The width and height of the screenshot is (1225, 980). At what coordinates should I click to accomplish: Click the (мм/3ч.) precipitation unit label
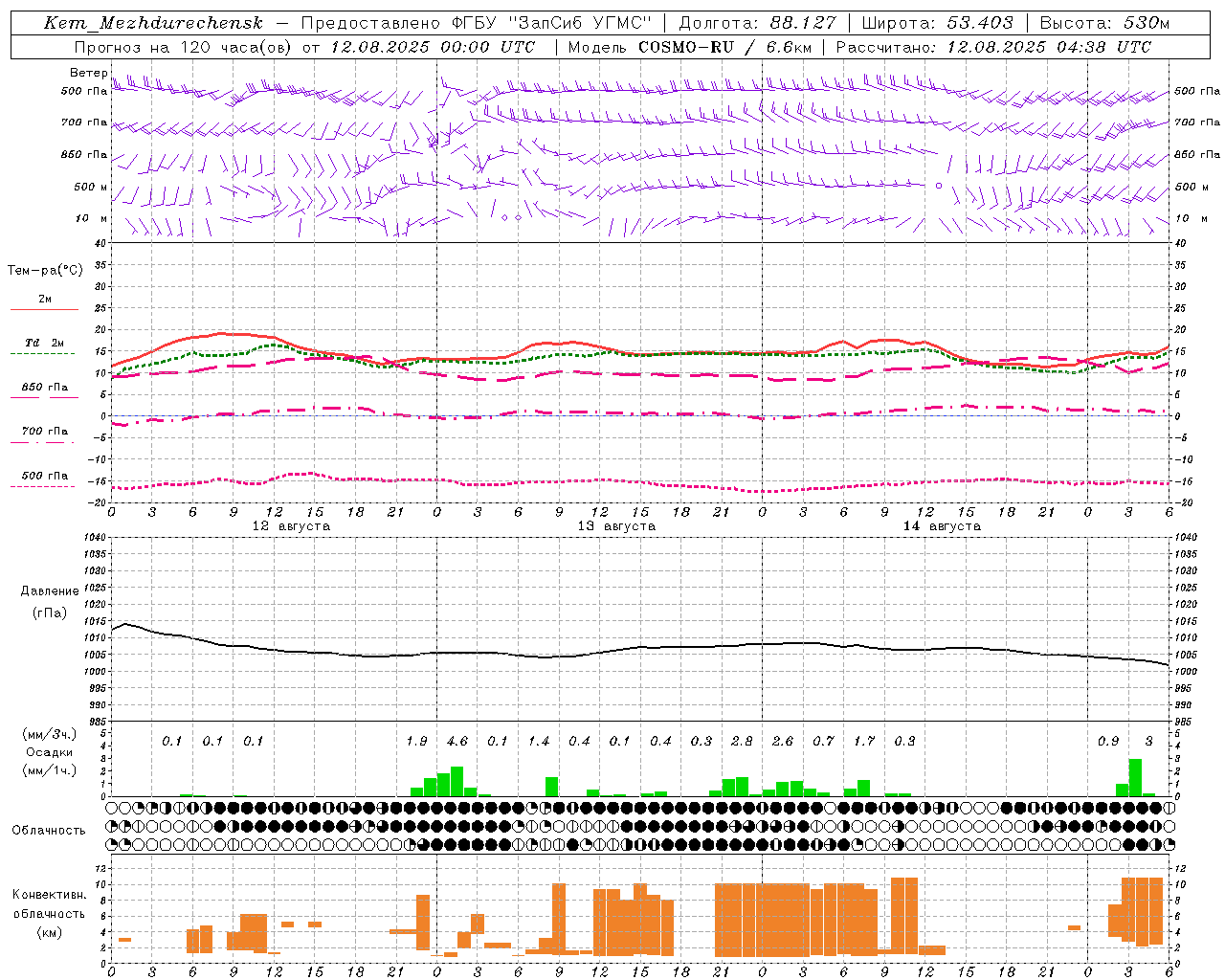(x=50, y=734)
